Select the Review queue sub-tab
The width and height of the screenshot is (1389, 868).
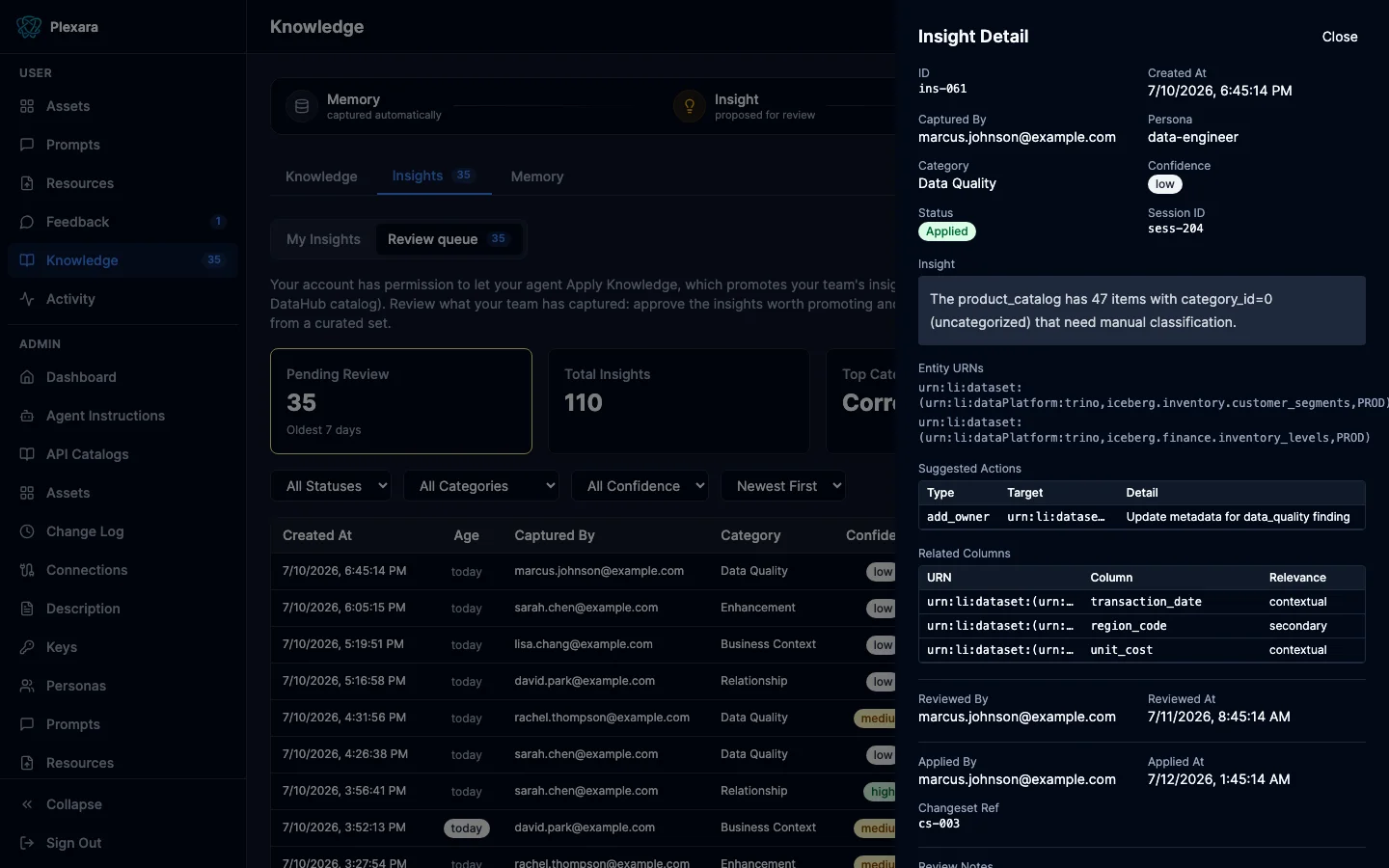coord(449,239)
